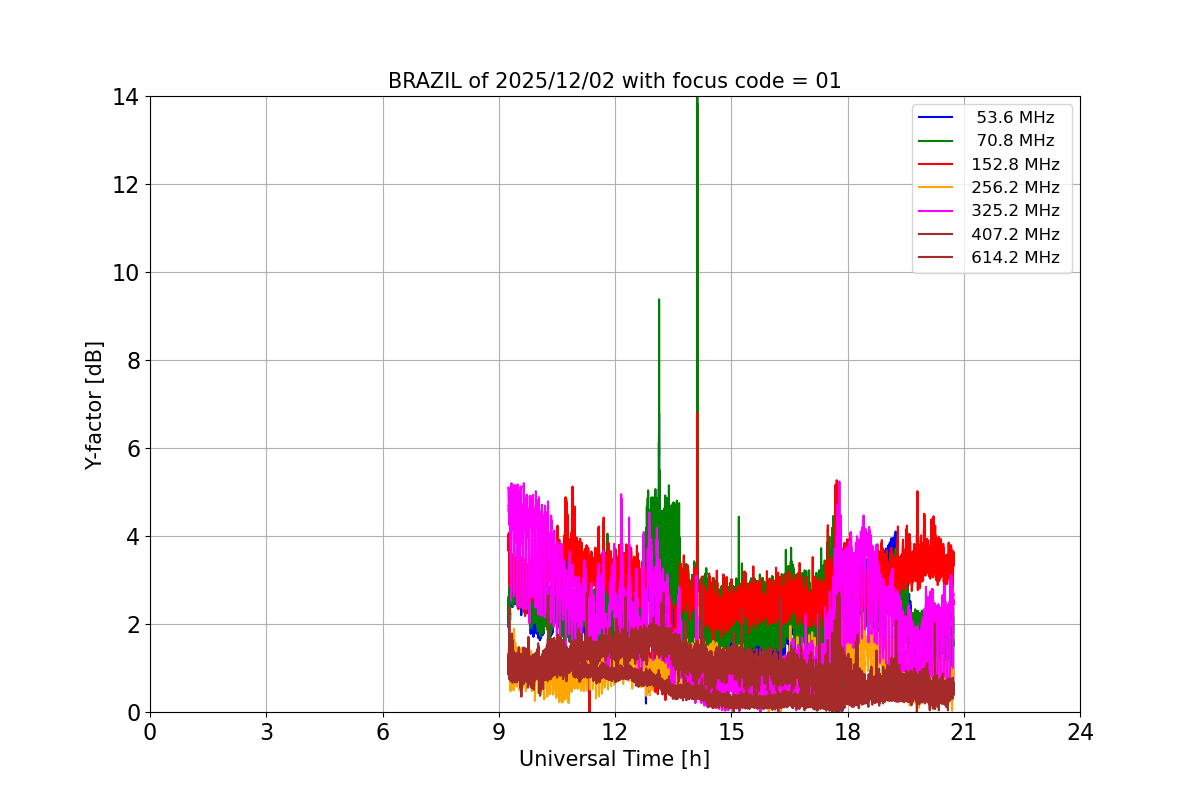Click the magenta 325.2 MHz legend line
Viewport: 1200px width, 800px height.
937,211
